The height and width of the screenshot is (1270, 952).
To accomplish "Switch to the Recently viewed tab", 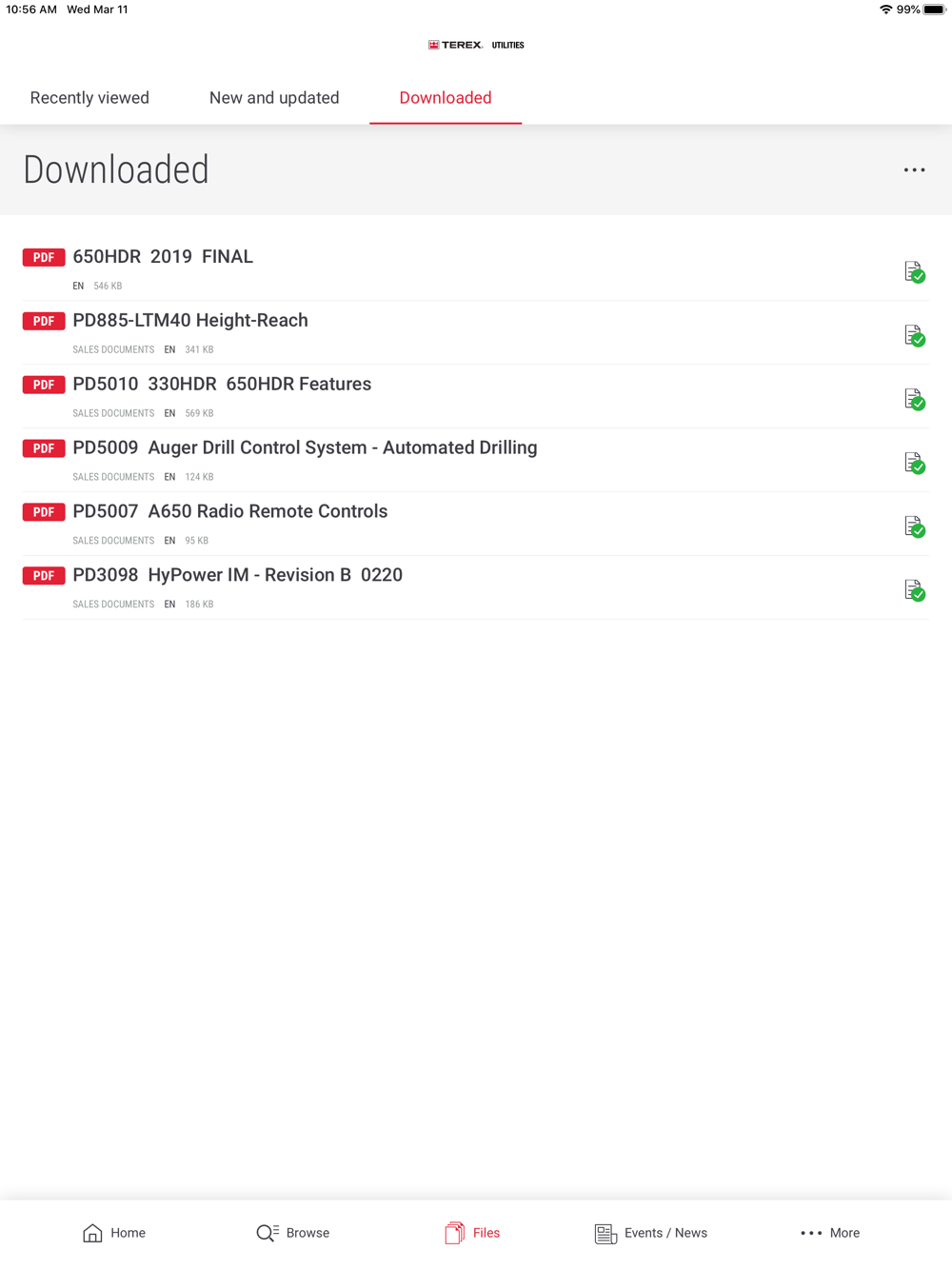I will click(x=89, y=98).
